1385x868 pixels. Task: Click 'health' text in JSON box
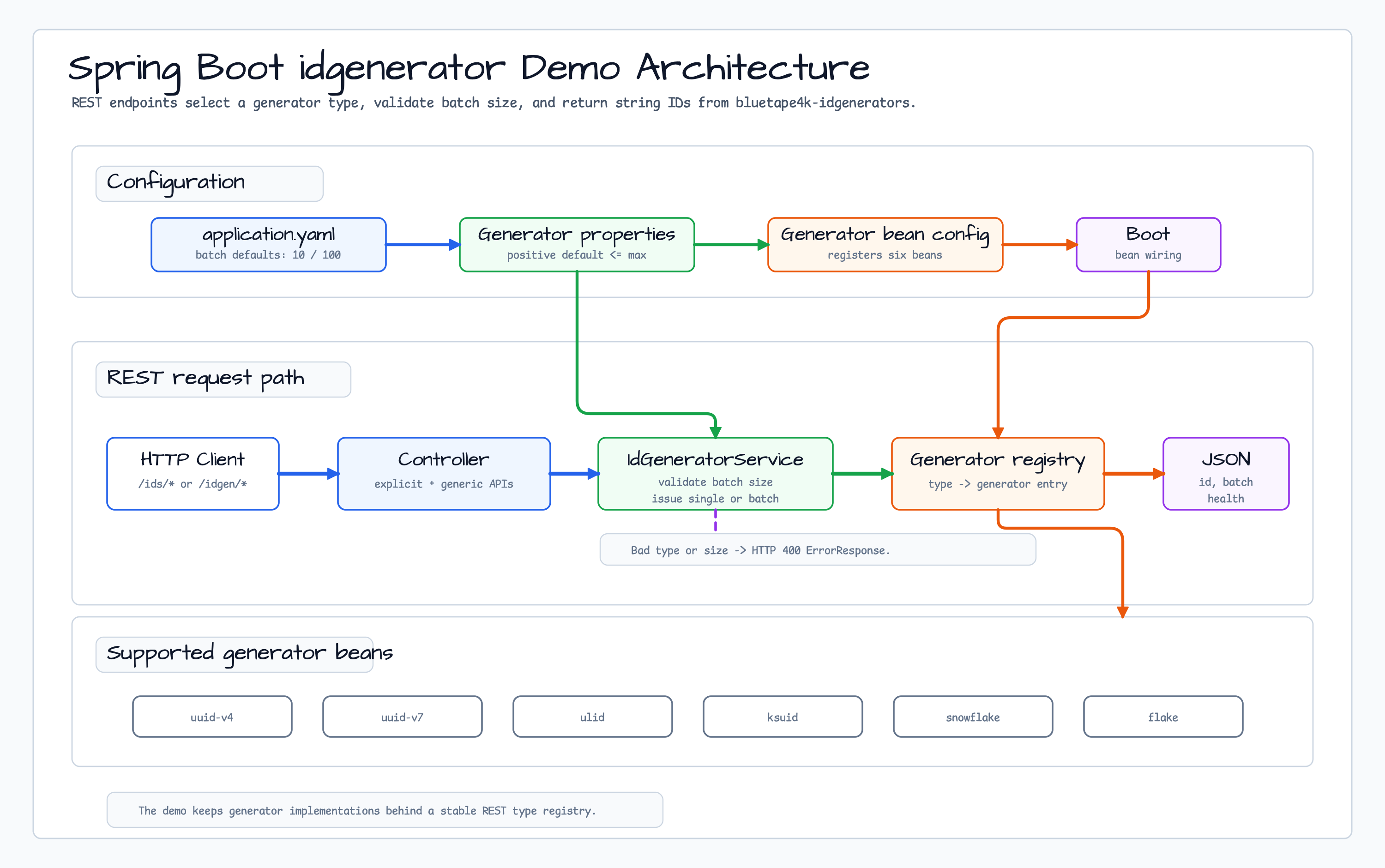tap(1226, 499)
